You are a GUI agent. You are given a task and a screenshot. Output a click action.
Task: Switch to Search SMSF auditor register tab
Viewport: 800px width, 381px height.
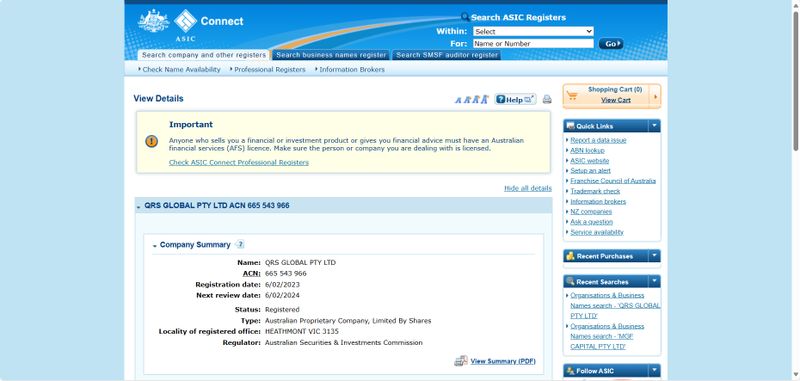(x=446, y=55)
